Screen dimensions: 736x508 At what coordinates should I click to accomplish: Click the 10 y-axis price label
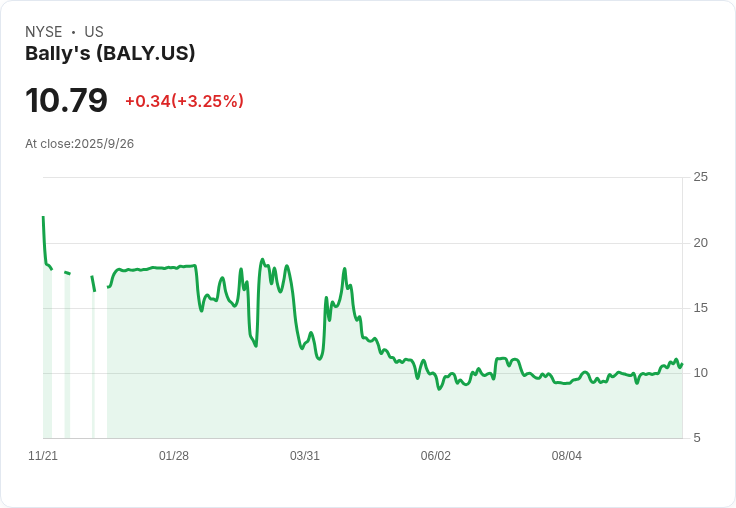click(x=700, y=373)
